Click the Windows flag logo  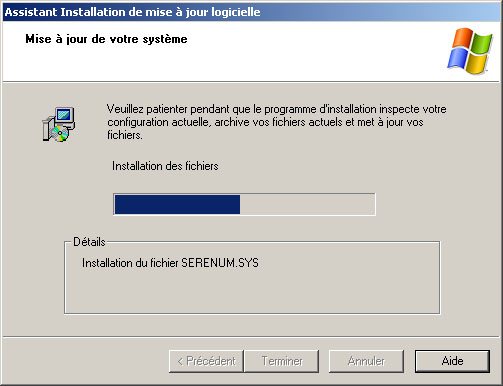pyautogui.click(x=470, y=51)
